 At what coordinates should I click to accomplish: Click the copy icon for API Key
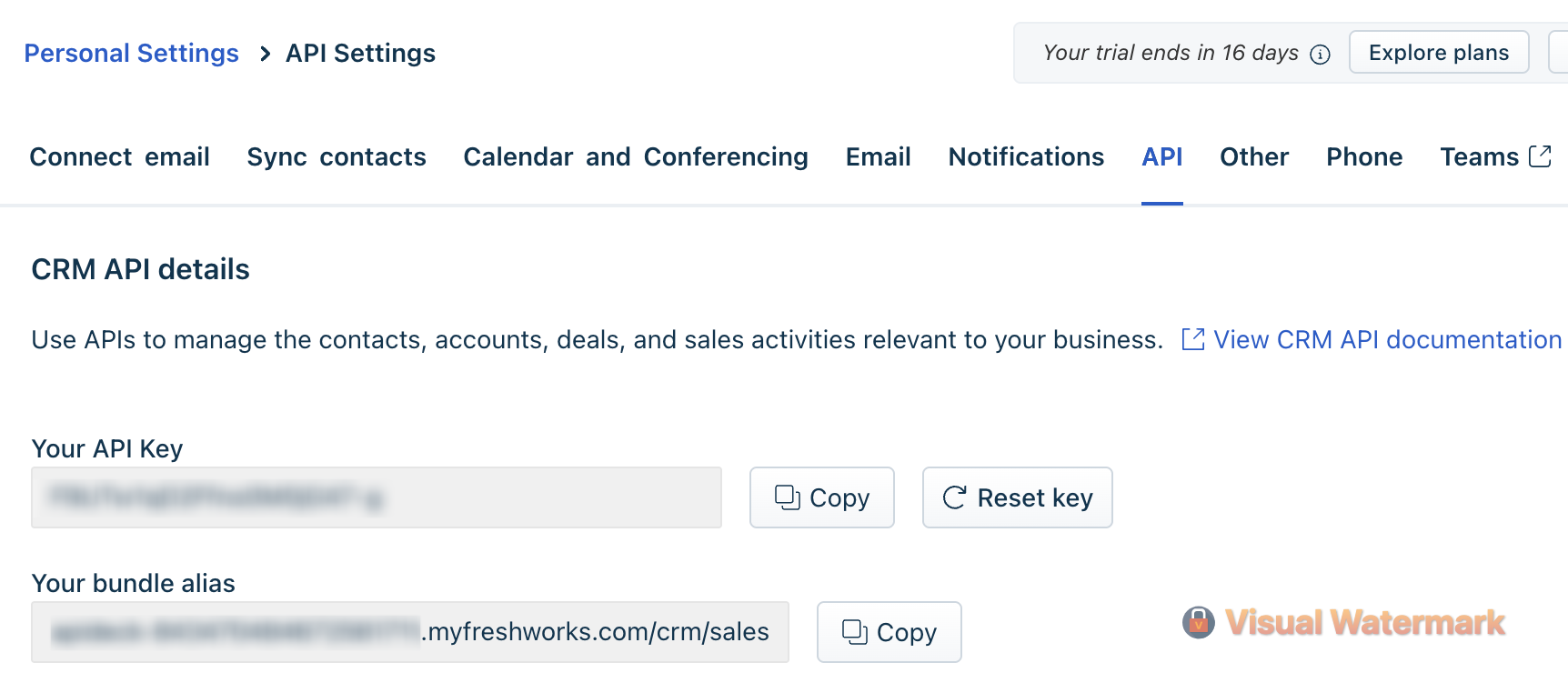coord(787,497)
